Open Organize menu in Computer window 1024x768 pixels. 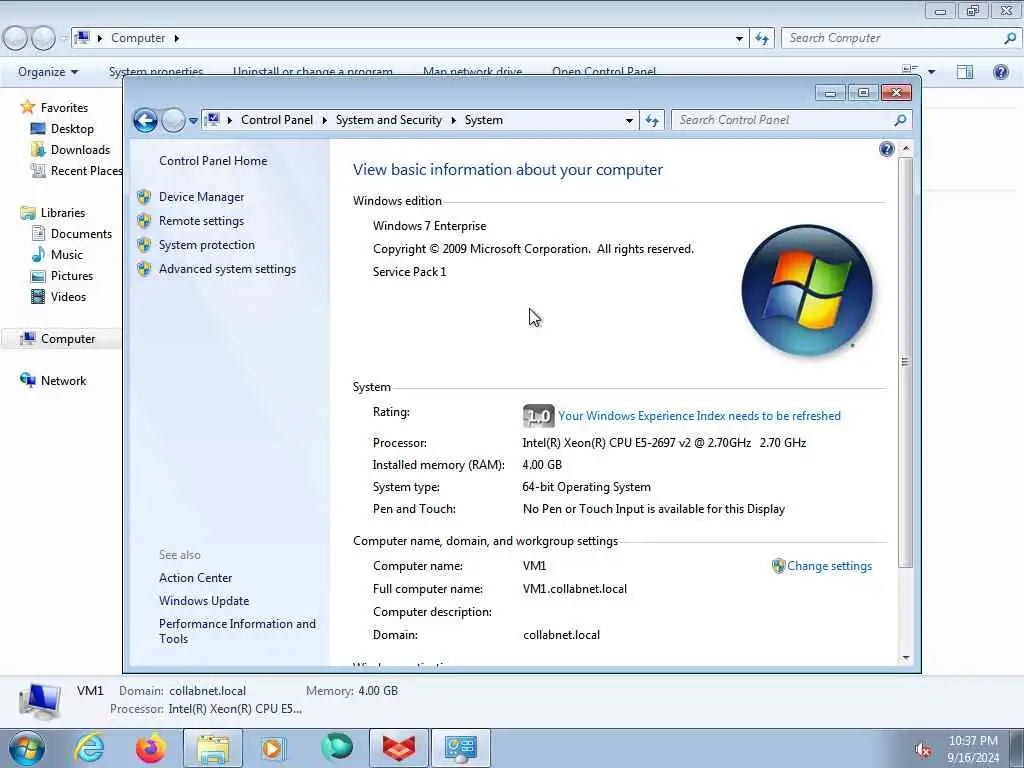coord(48,72)
